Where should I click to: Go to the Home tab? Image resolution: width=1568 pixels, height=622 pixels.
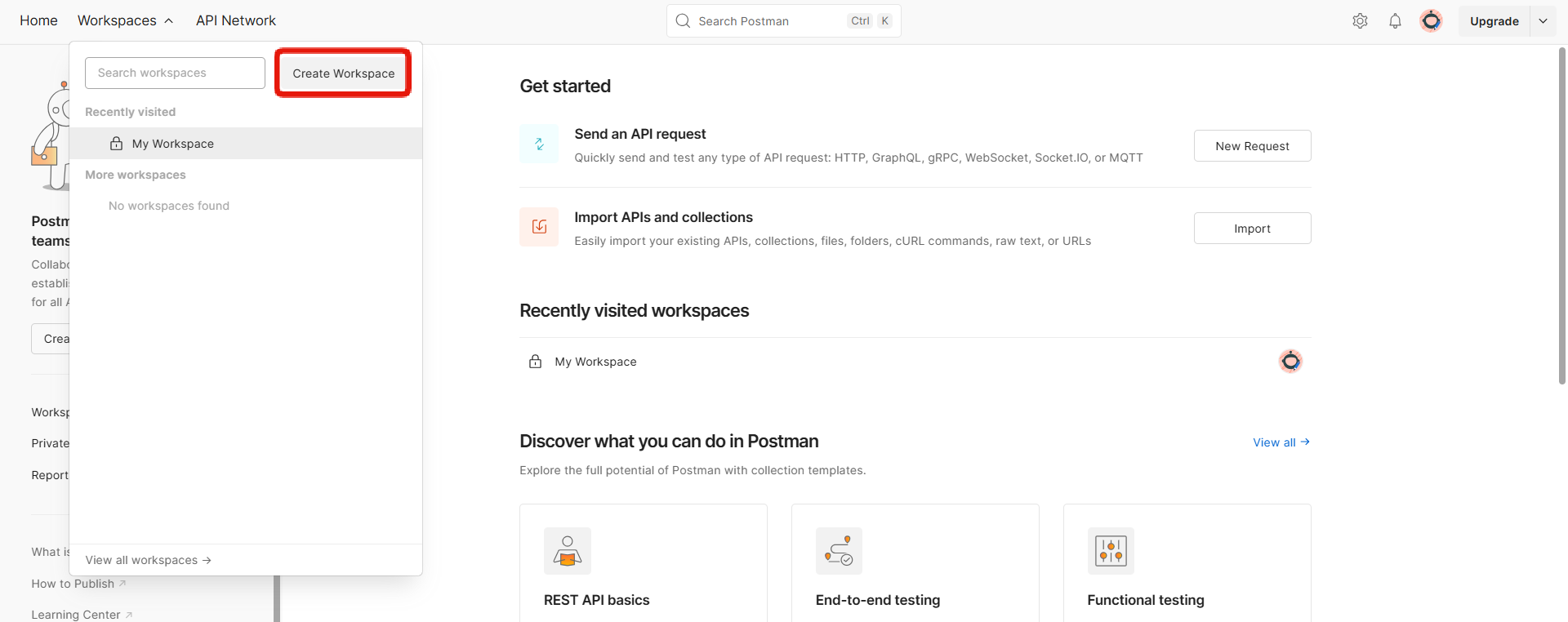tap(38, 20)
